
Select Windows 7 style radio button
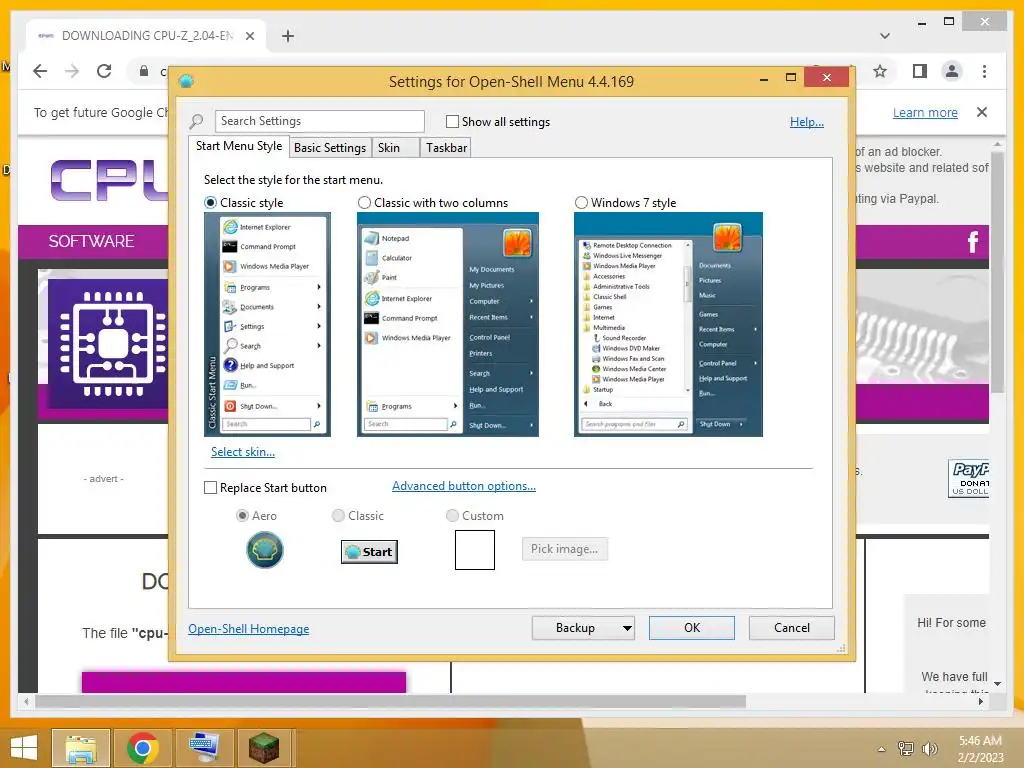[x=581, y=203]
